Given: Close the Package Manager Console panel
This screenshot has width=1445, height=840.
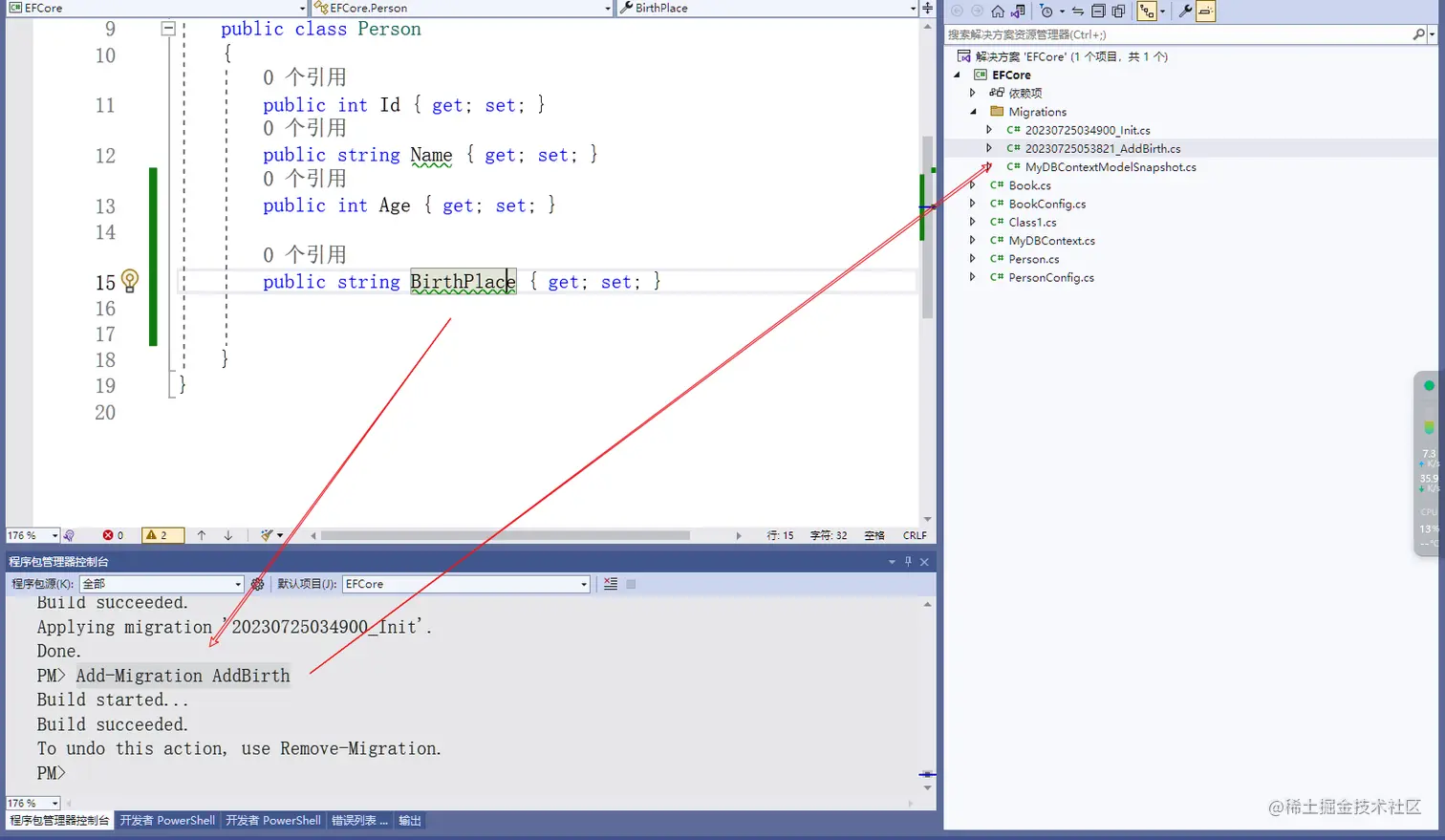Looking at the screenshot, I should pyautogui.click(x=924, y=561).
